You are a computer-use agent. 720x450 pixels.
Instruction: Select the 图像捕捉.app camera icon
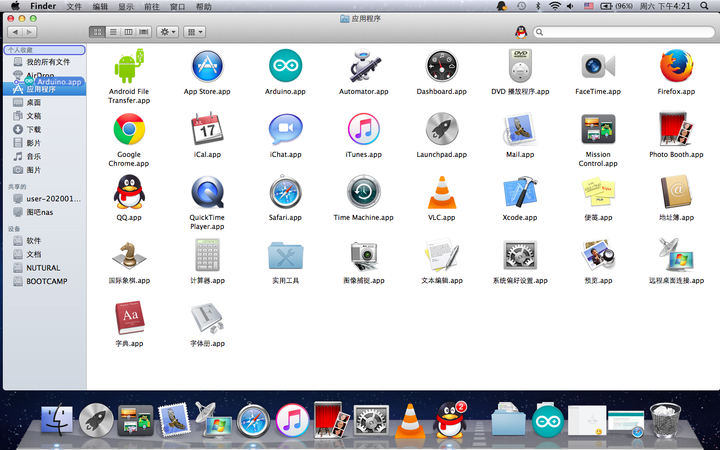pyautogui.click(x=363, y=255)
